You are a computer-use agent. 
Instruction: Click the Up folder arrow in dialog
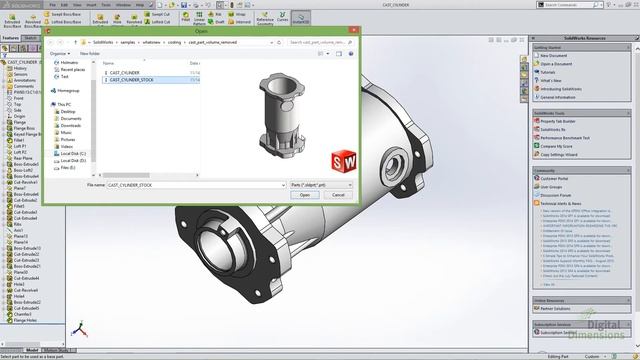(x=76, y=42)
